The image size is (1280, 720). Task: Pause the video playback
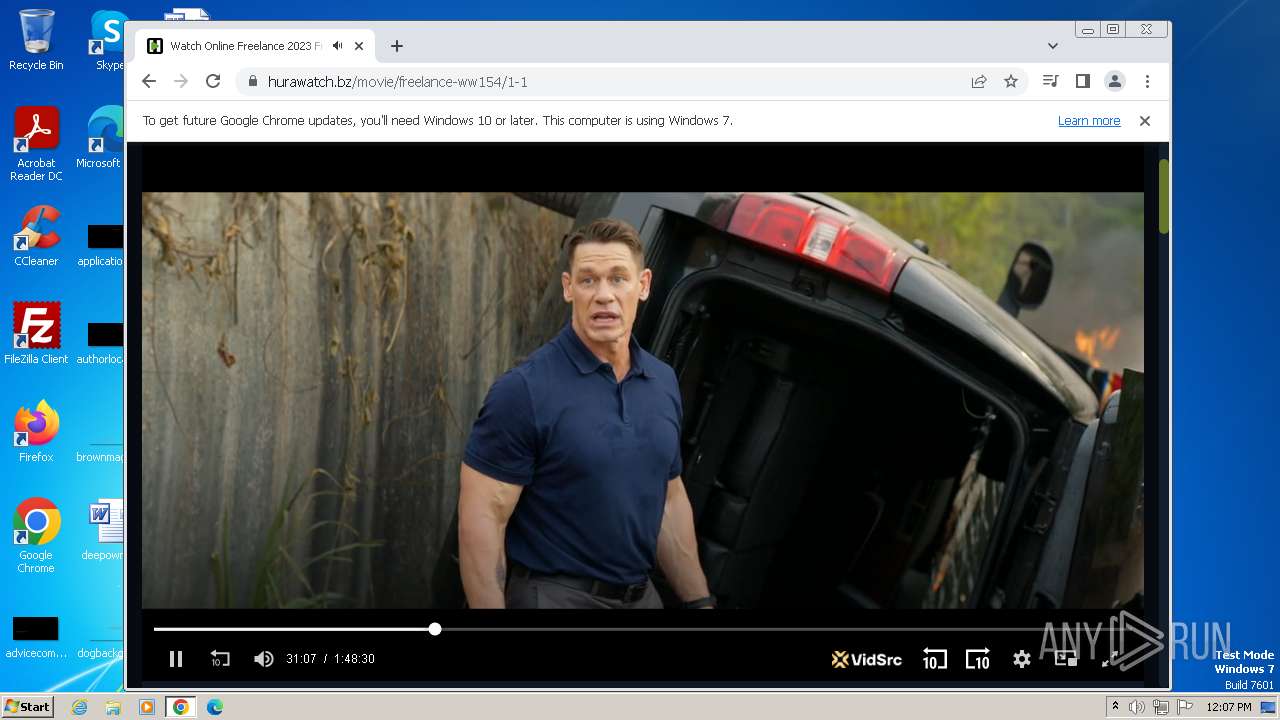(x=176, y=659)
